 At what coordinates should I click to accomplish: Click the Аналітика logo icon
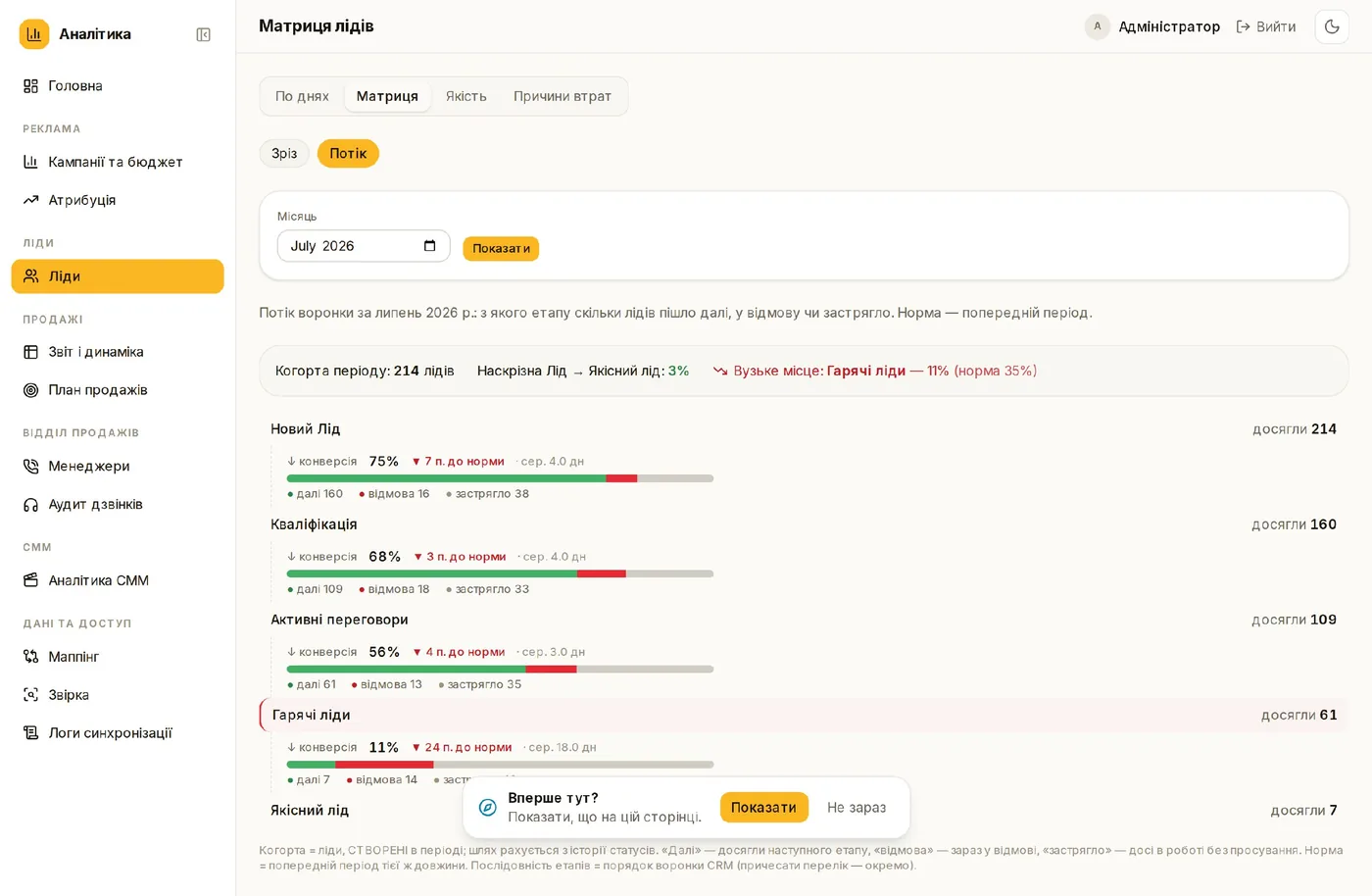click(x=34, y=34)
